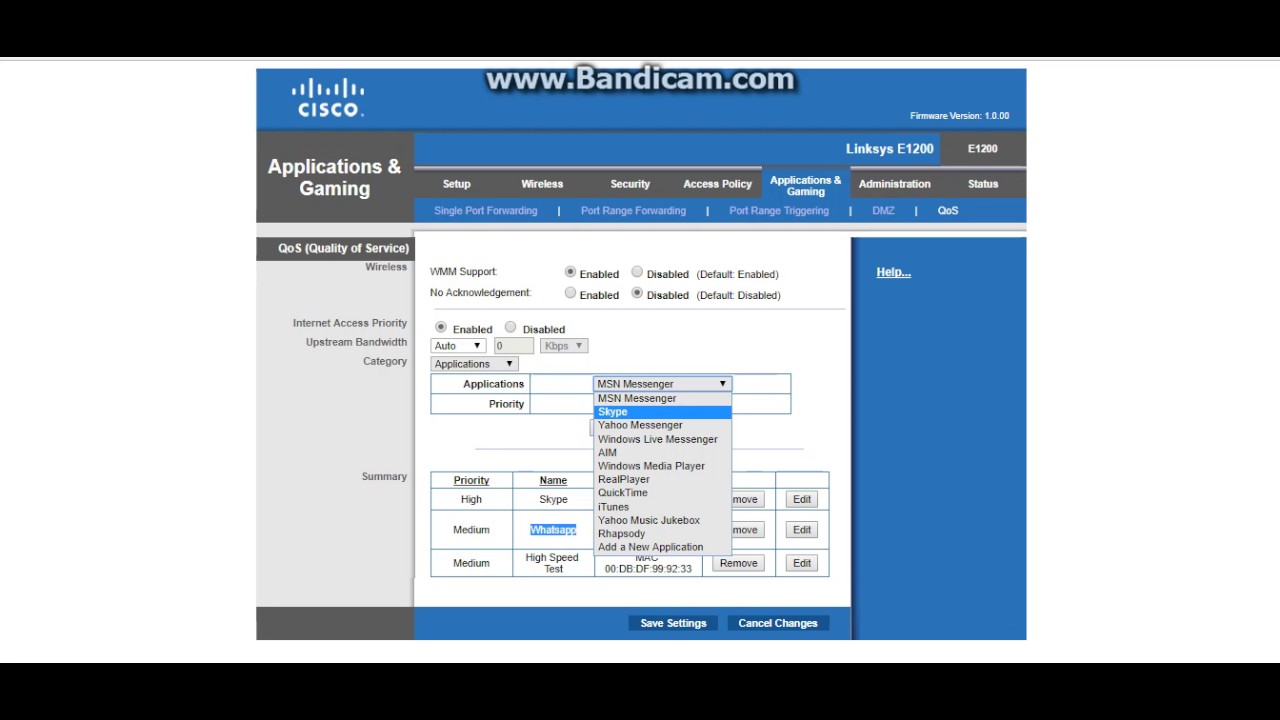
Task: Click the Skype name cell in summary
Action: pyautogui.click(x=553, y=499)
